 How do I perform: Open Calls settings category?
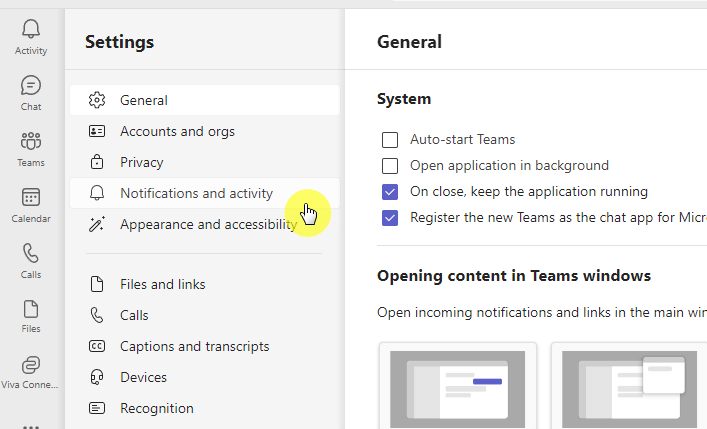click(x=205, y=315)
